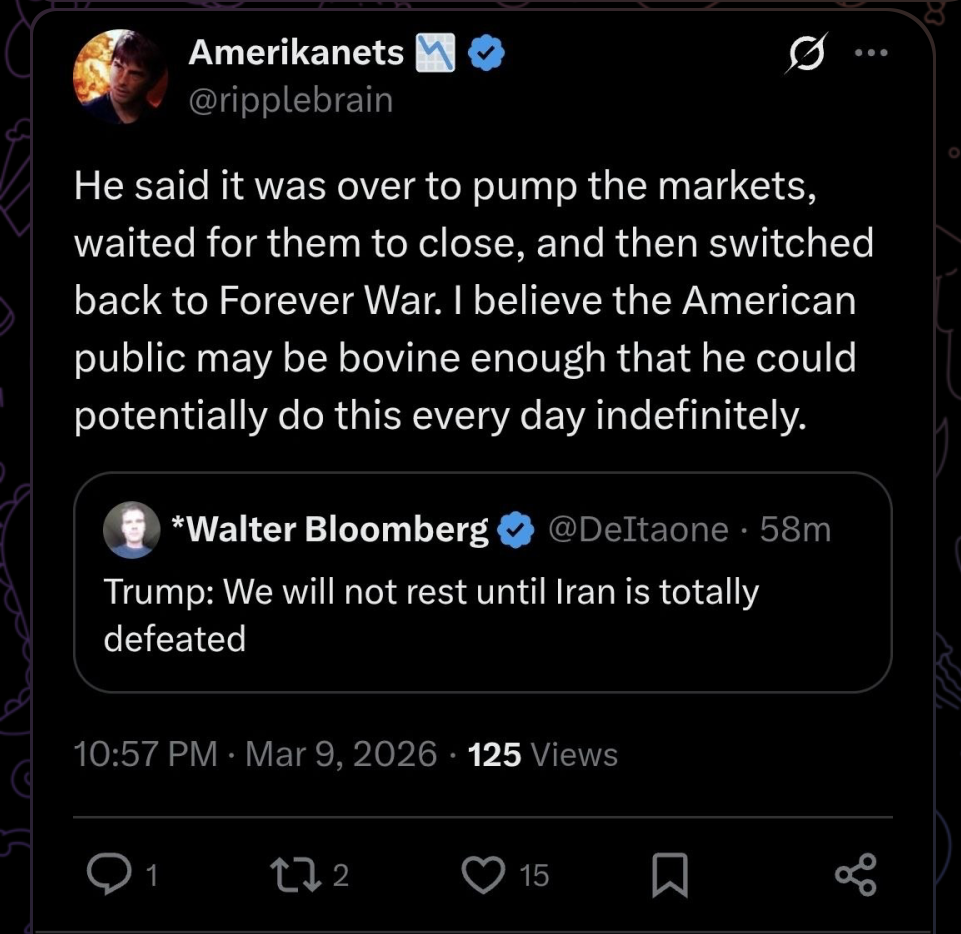The height and width of the screenshot is (934, 961).
Task: Repost the tweet using retweet arrows
Action: [x=298, y=875]
